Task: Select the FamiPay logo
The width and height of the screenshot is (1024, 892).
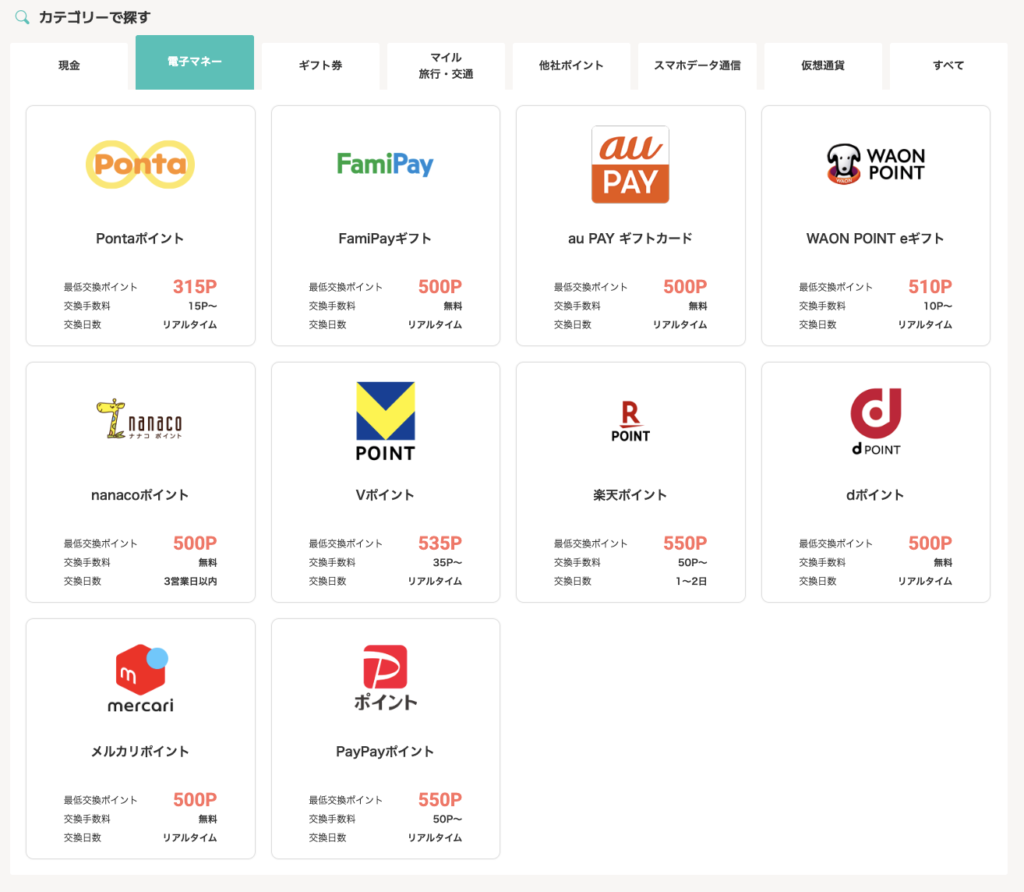Action: tap(385, 164)
